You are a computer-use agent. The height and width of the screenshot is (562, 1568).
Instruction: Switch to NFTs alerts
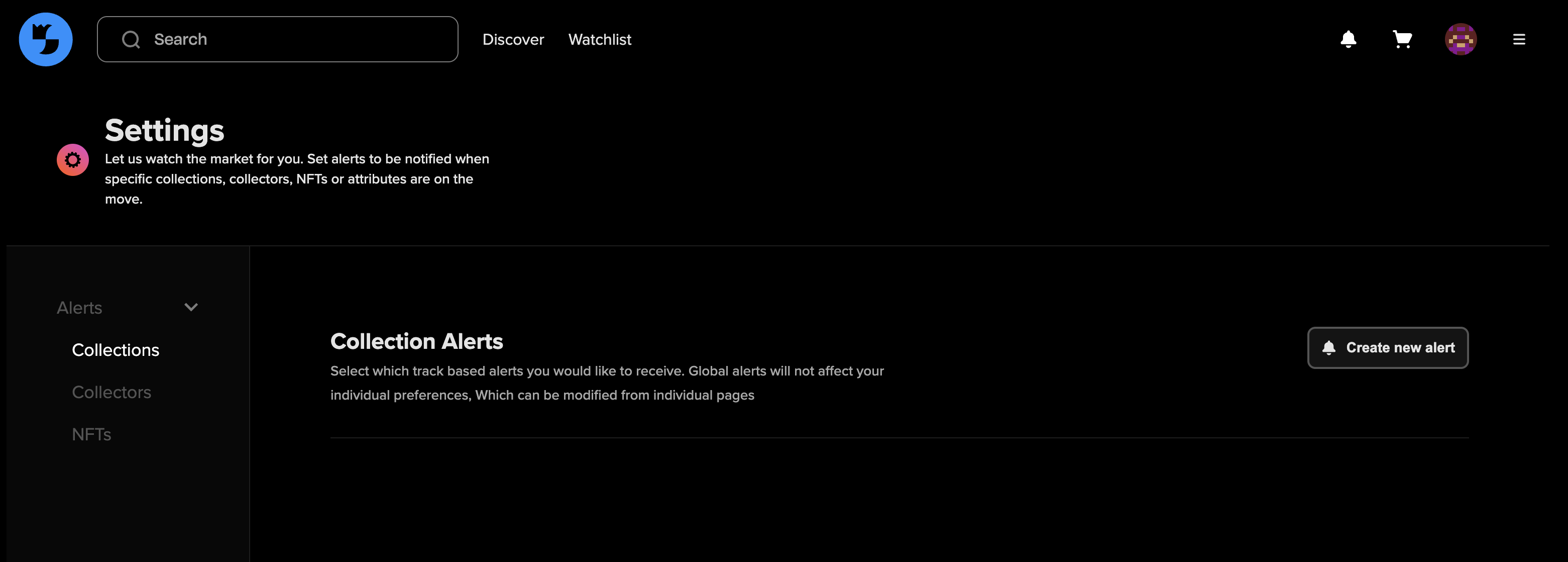coord(91,434)
